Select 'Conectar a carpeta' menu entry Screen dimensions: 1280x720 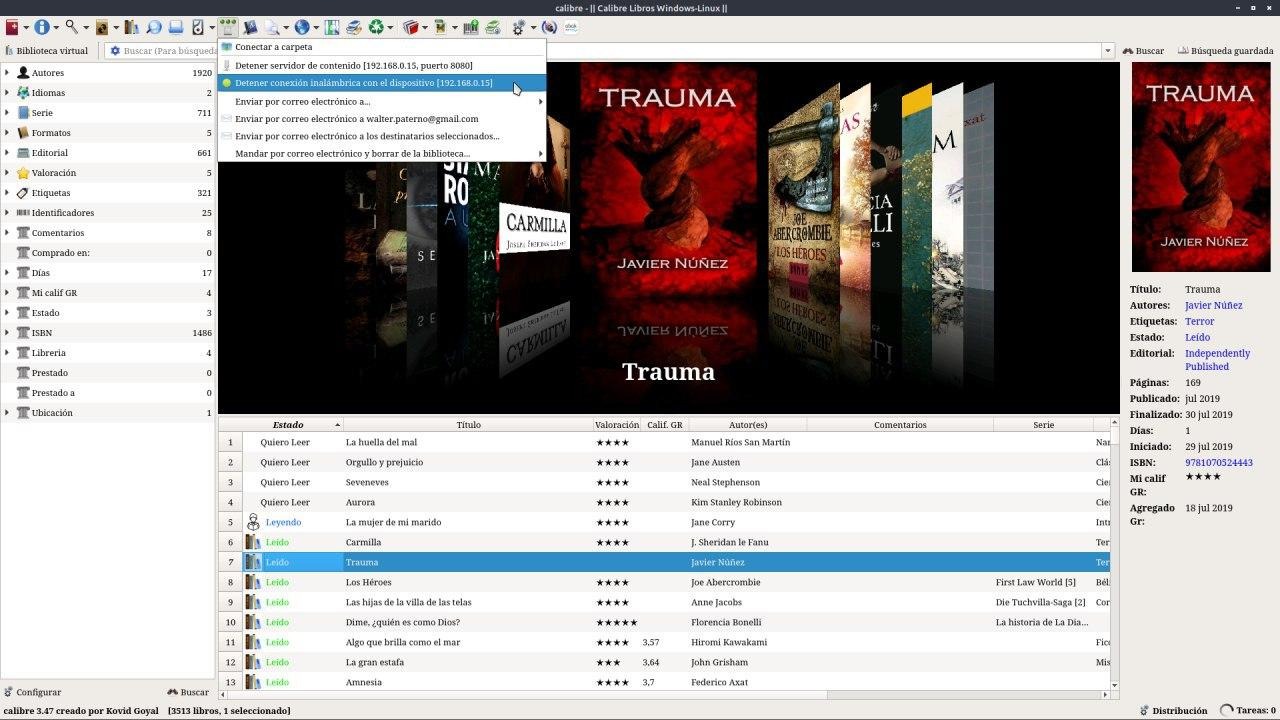[x=382, y=47]
